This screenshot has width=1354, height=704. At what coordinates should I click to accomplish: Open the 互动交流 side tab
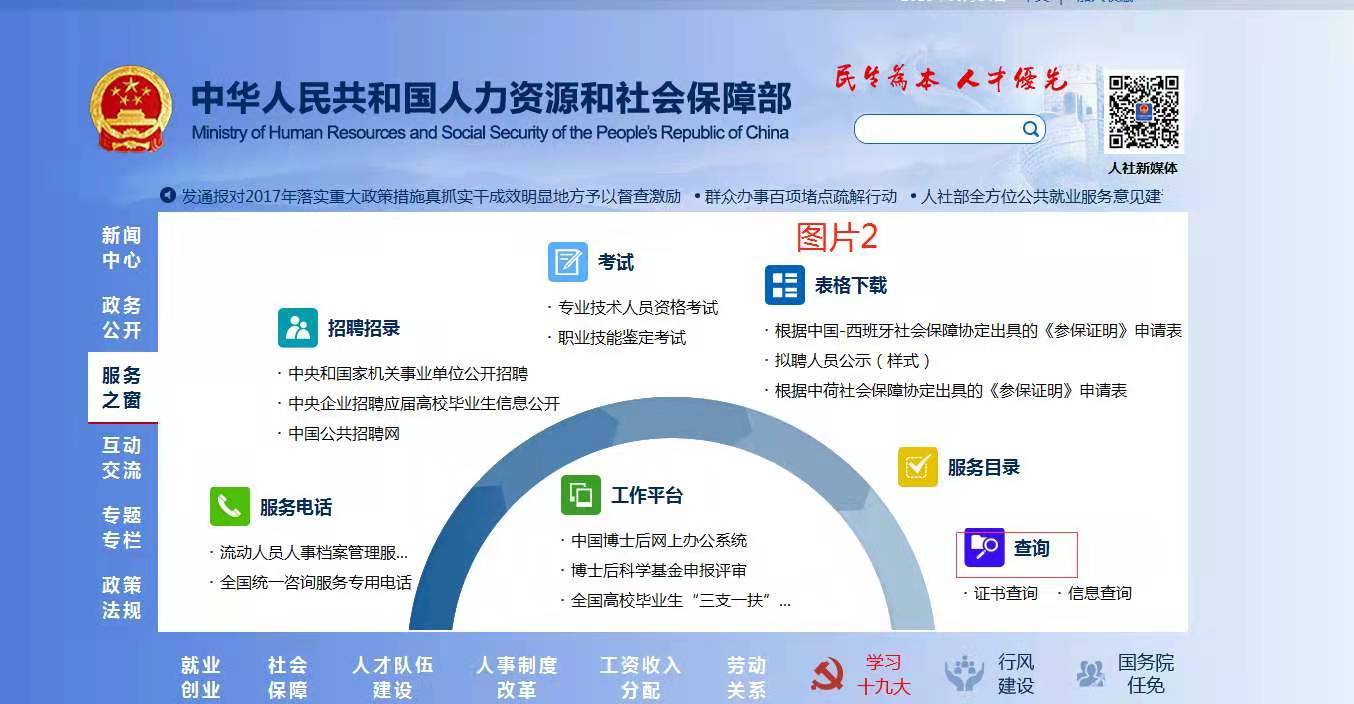(122, 458)
